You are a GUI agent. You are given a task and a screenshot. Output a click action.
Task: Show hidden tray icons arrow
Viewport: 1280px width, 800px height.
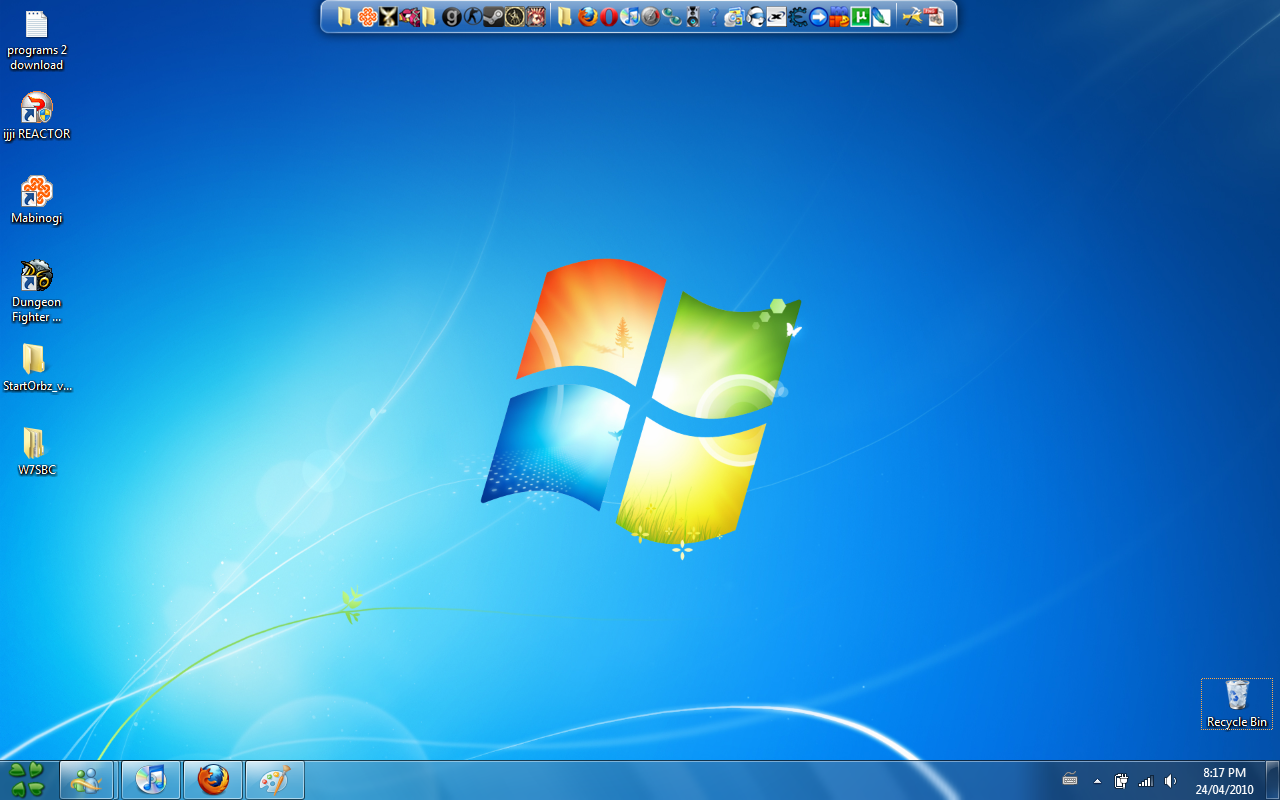click(x=1097, y=781)
